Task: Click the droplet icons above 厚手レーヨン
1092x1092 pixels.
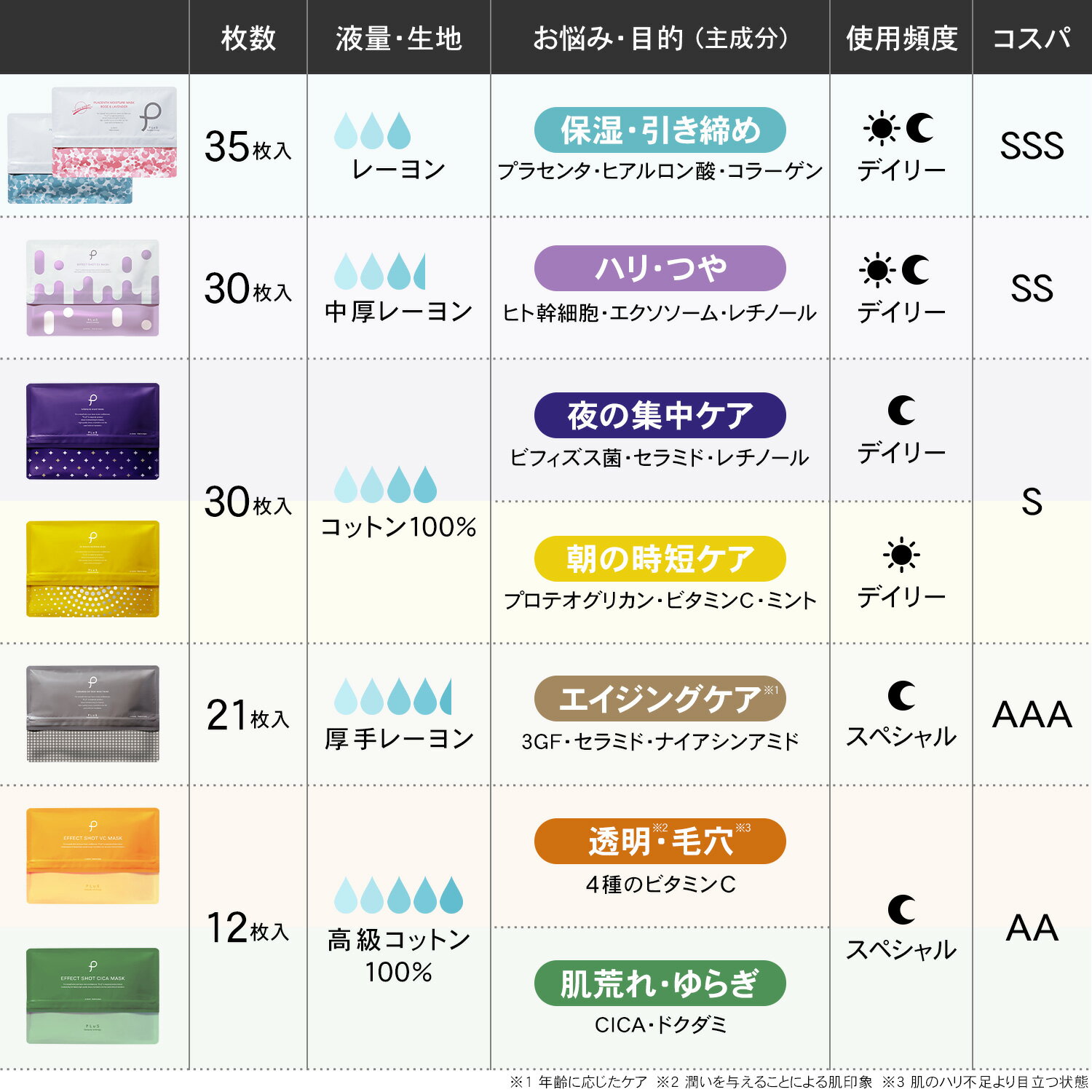Action: tap(392, 697)
